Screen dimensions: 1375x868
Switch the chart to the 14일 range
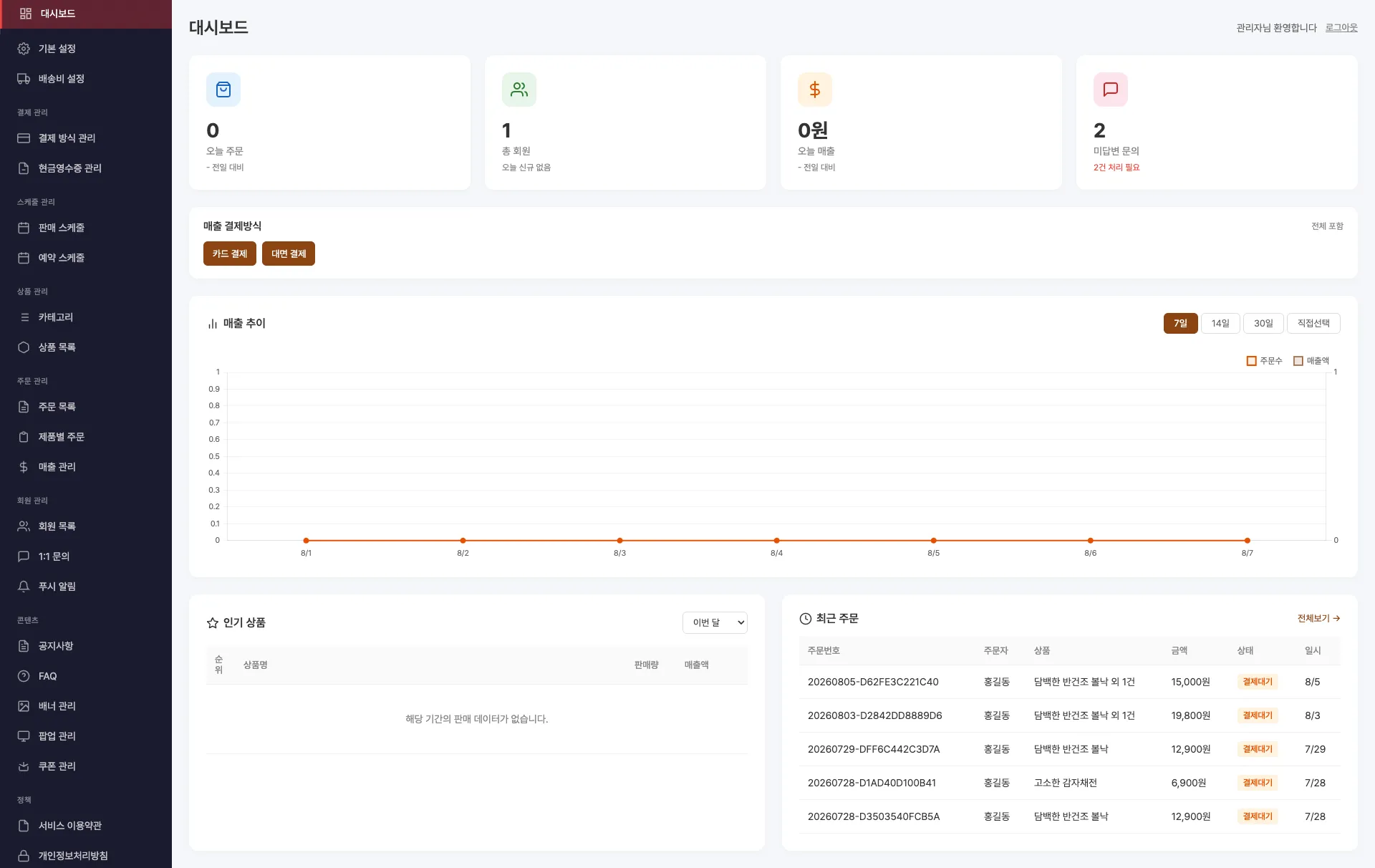(1220, 323)
